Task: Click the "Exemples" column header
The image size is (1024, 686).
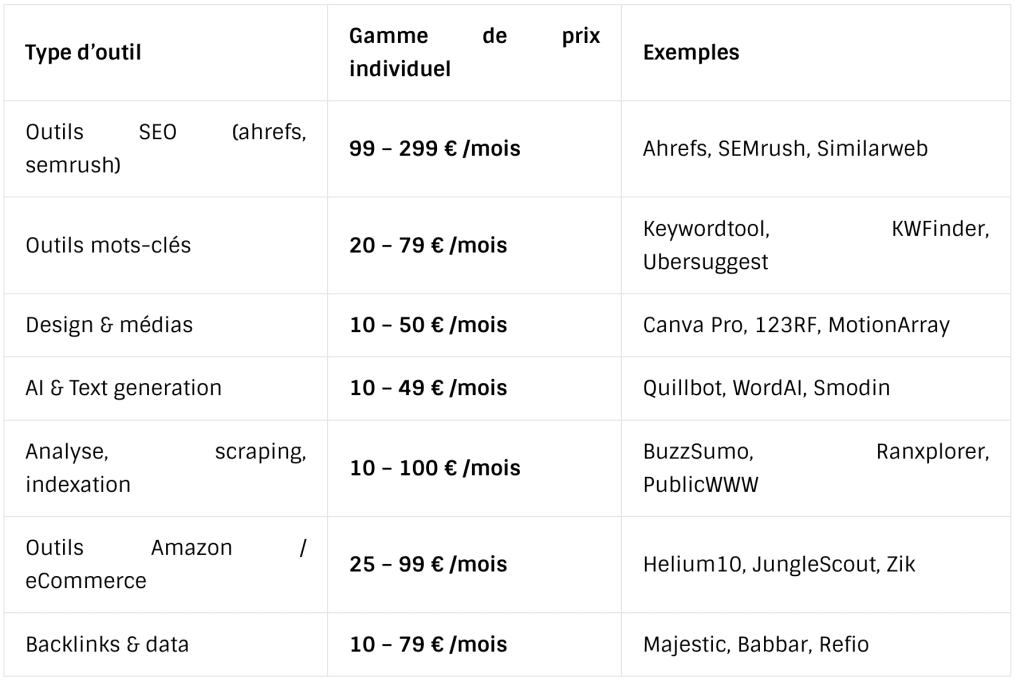Action: pyautogui.click(x=691, y=52)
